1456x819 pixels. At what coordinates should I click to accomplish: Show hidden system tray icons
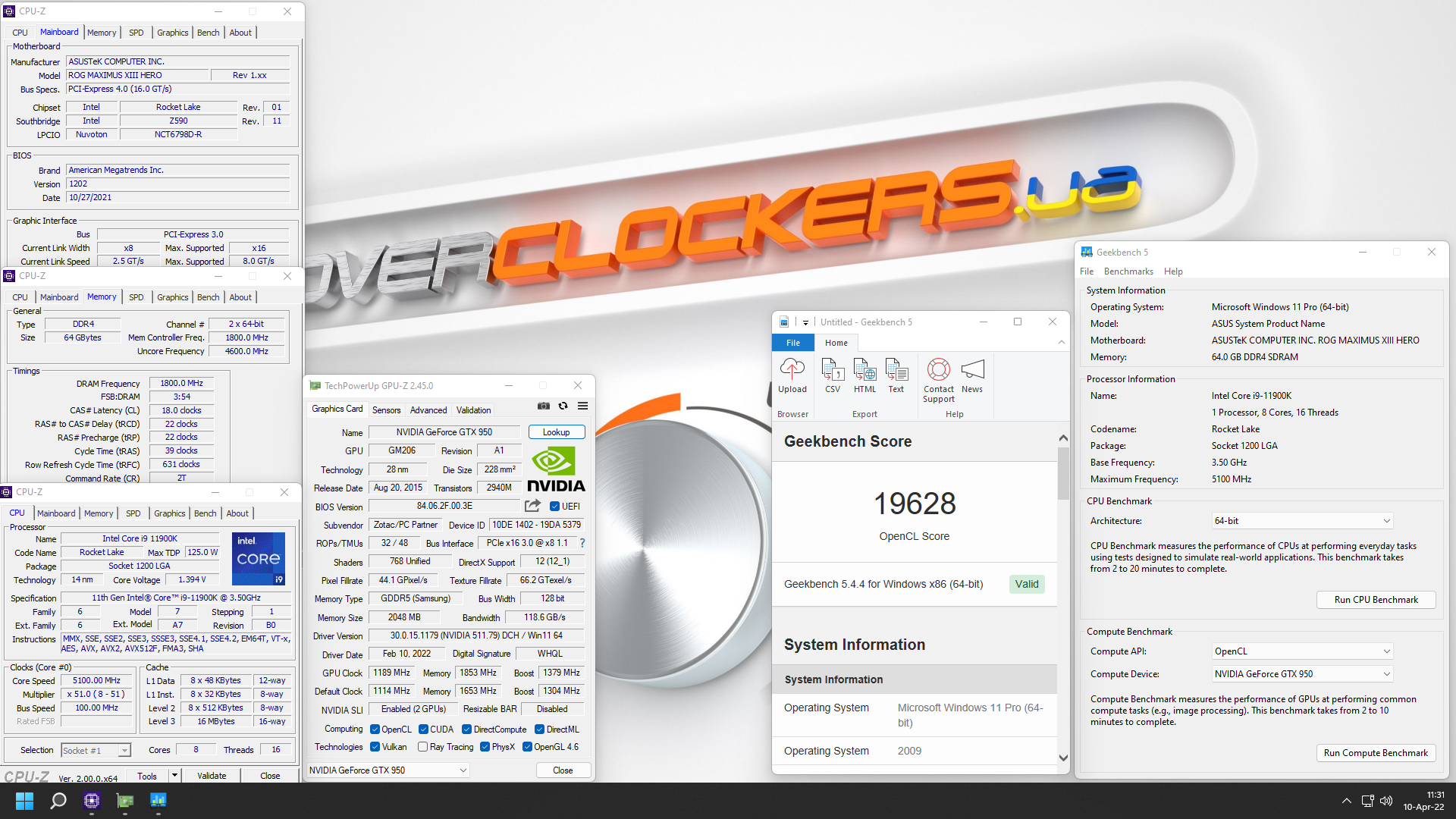1346,801
